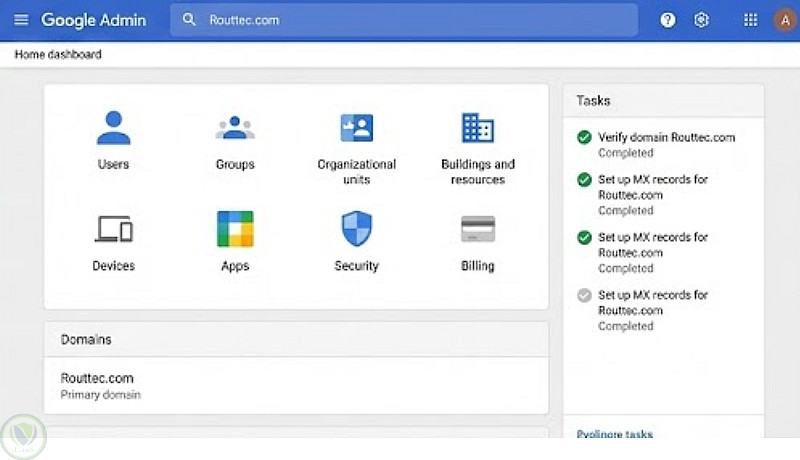
Task: Open the hamburger main menu
Action: (21, 20)
